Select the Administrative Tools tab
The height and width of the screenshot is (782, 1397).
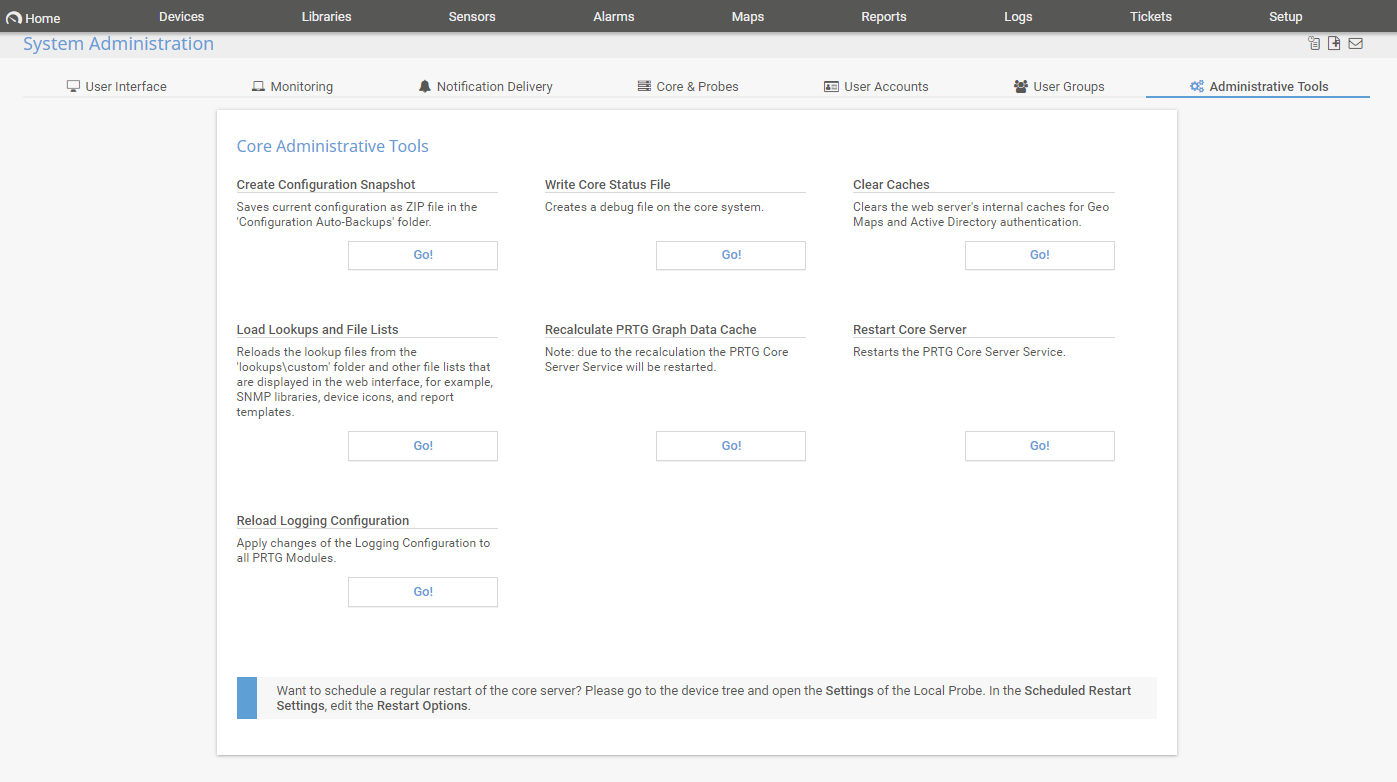(x=1259, y=86)
